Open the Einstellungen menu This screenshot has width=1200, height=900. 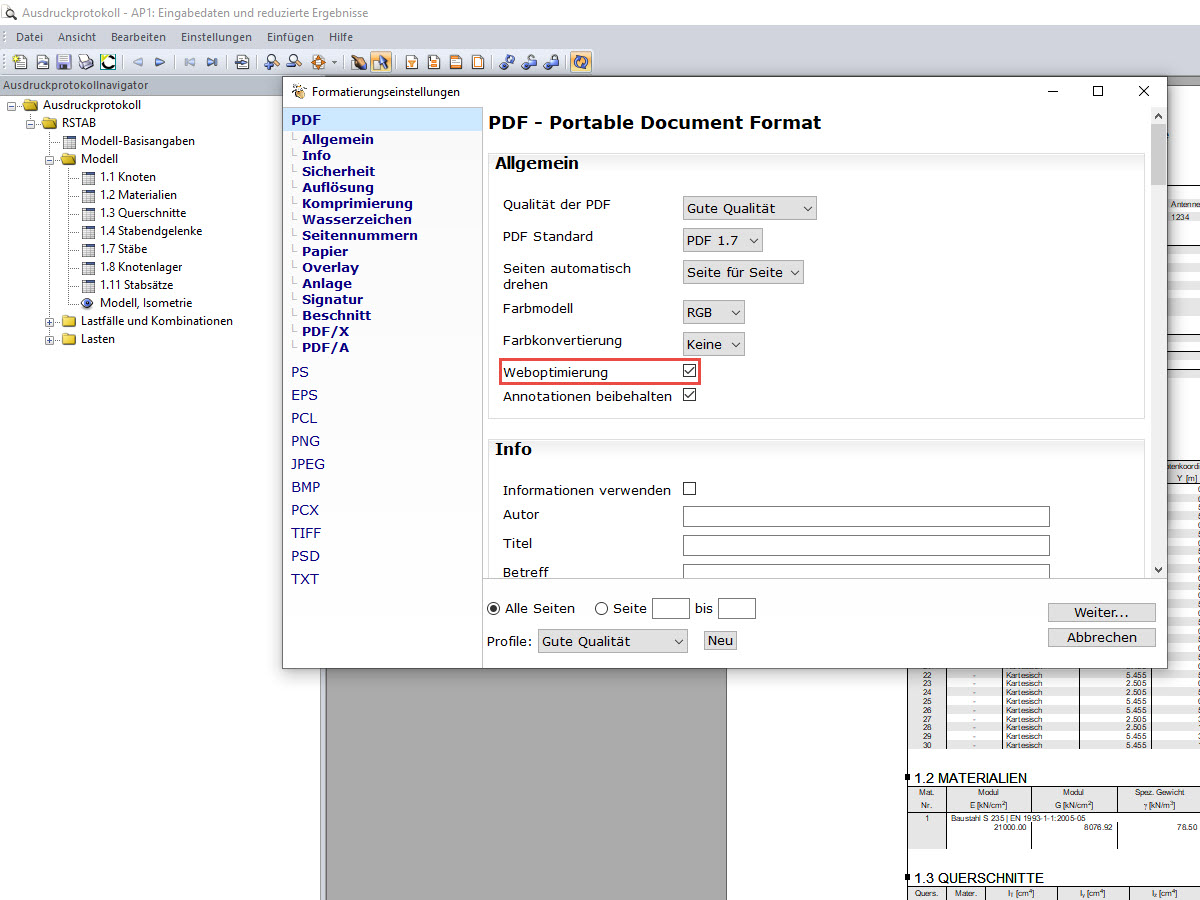point(216,37)
